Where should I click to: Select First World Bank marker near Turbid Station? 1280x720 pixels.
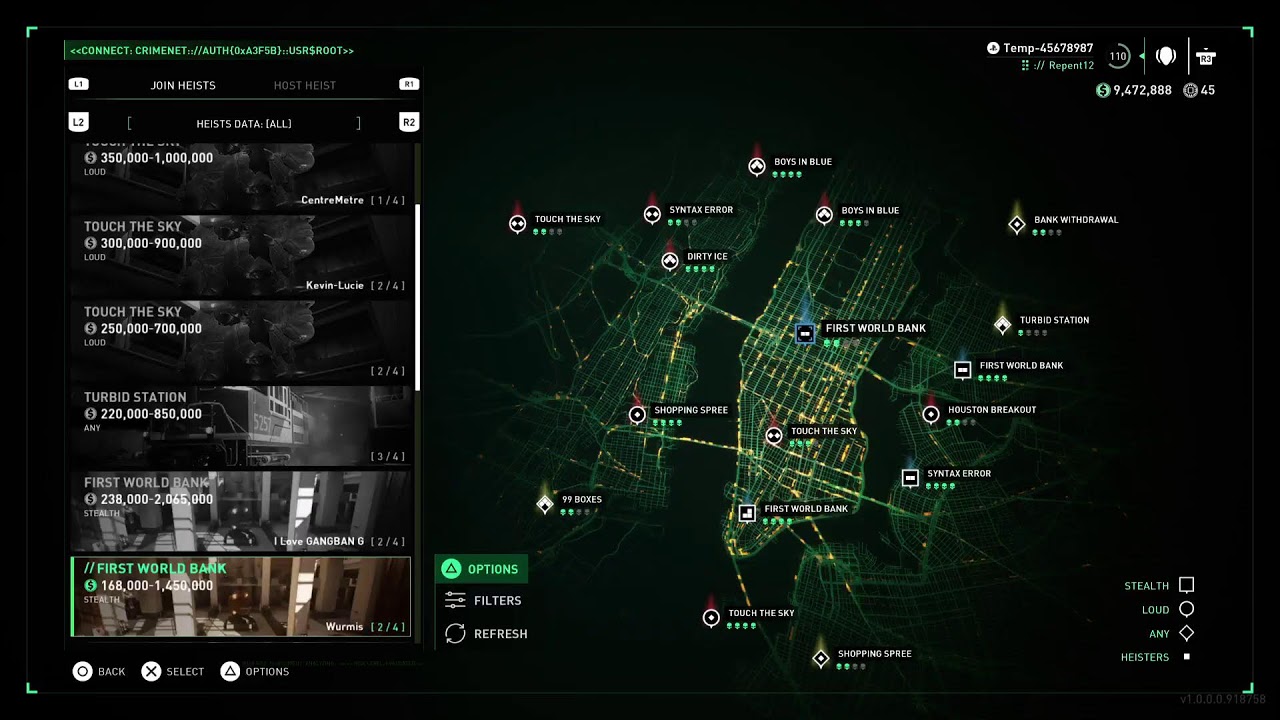[x=963, y=370]
